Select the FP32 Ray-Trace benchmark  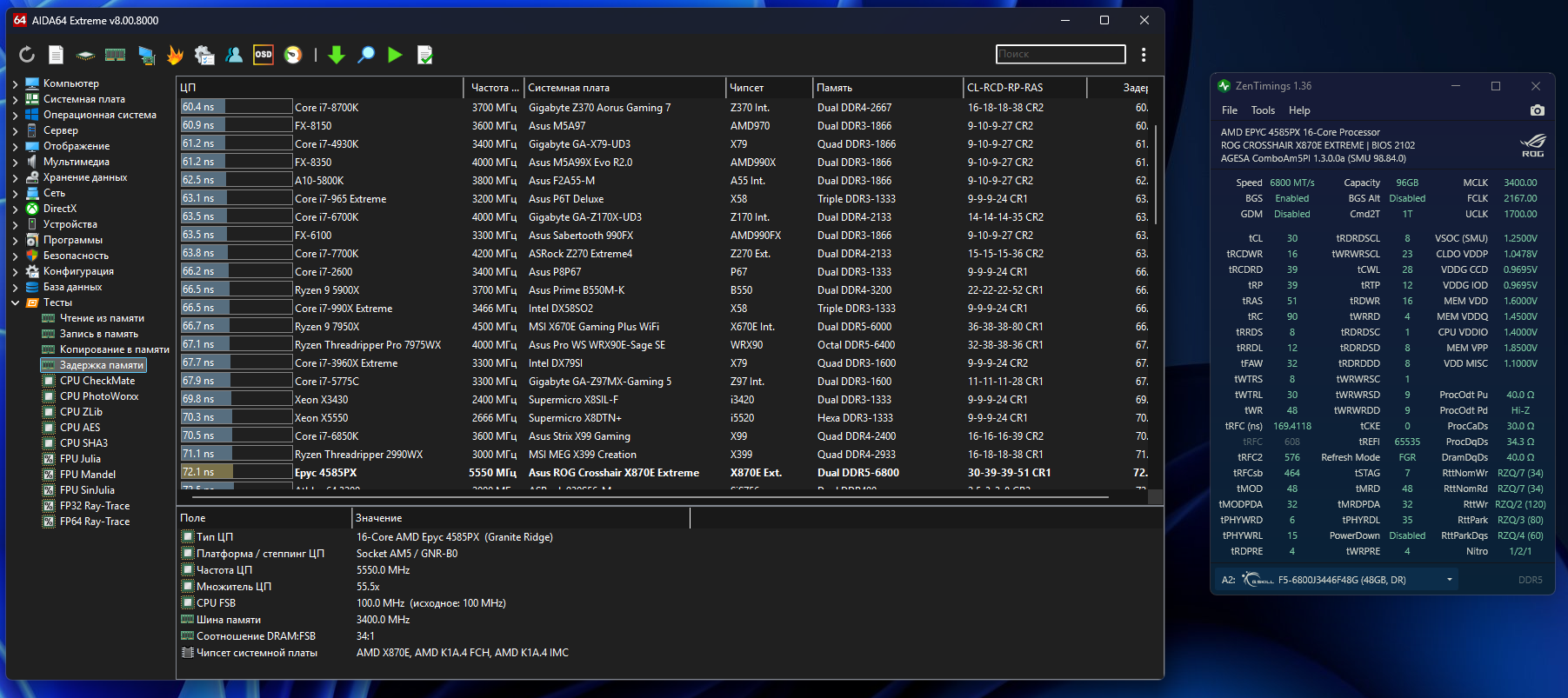tap(95, 506)
